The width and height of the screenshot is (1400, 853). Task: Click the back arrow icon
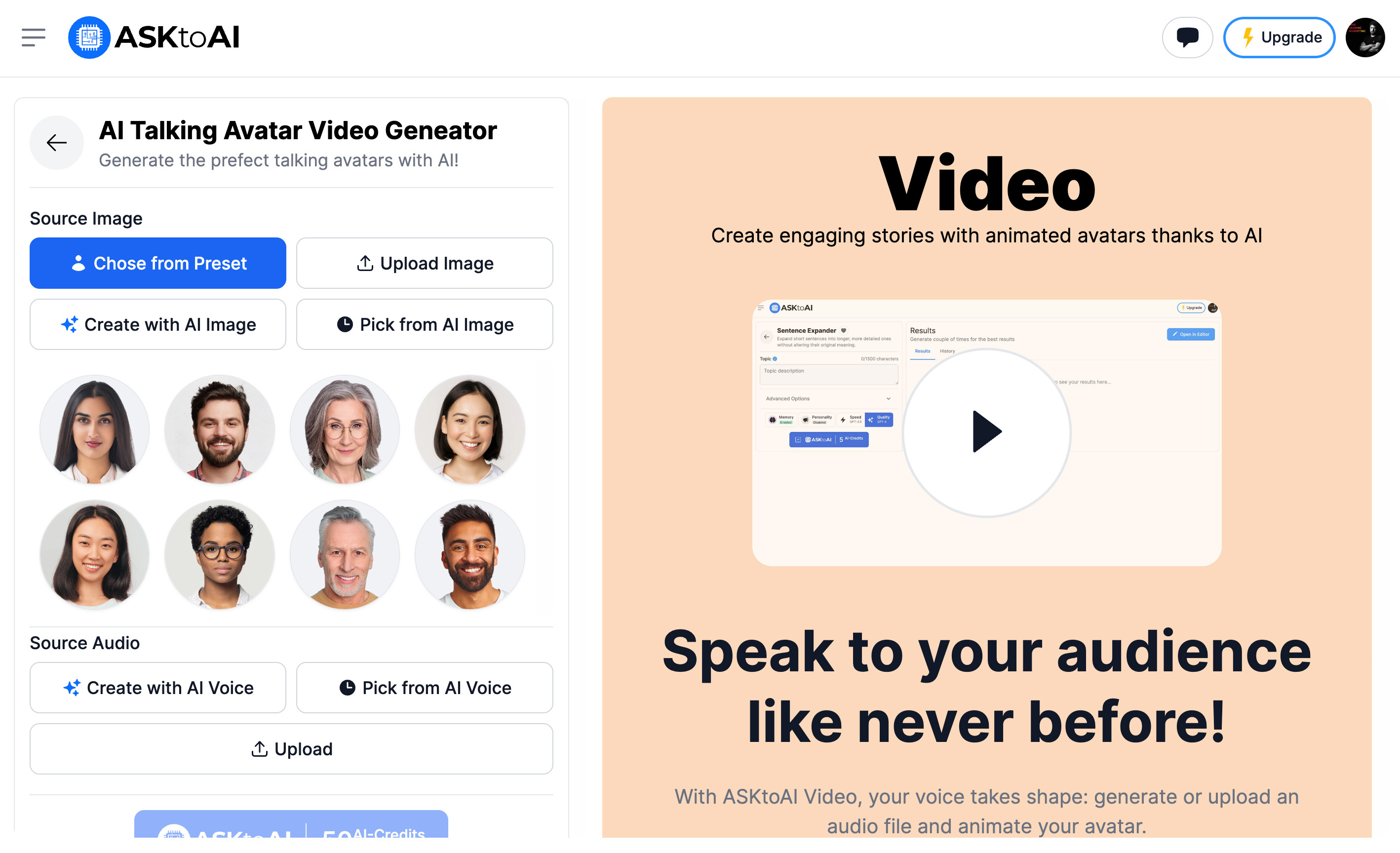[57, 143]
